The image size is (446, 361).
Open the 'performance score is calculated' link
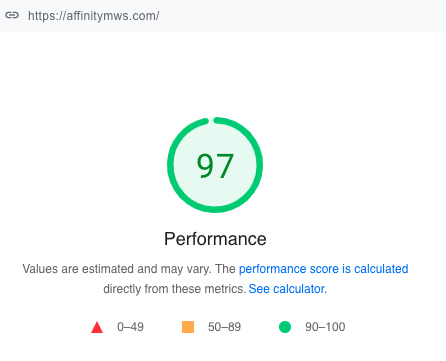point(324,269)
